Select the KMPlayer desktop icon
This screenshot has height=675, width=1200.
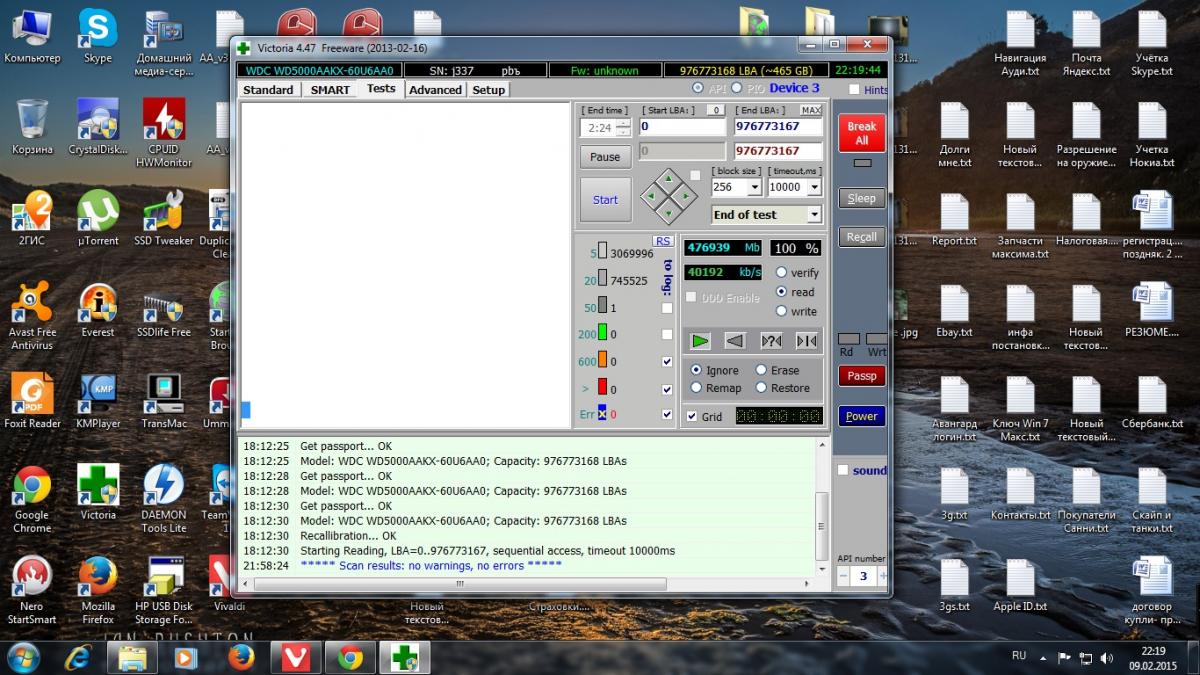[98, 400]
